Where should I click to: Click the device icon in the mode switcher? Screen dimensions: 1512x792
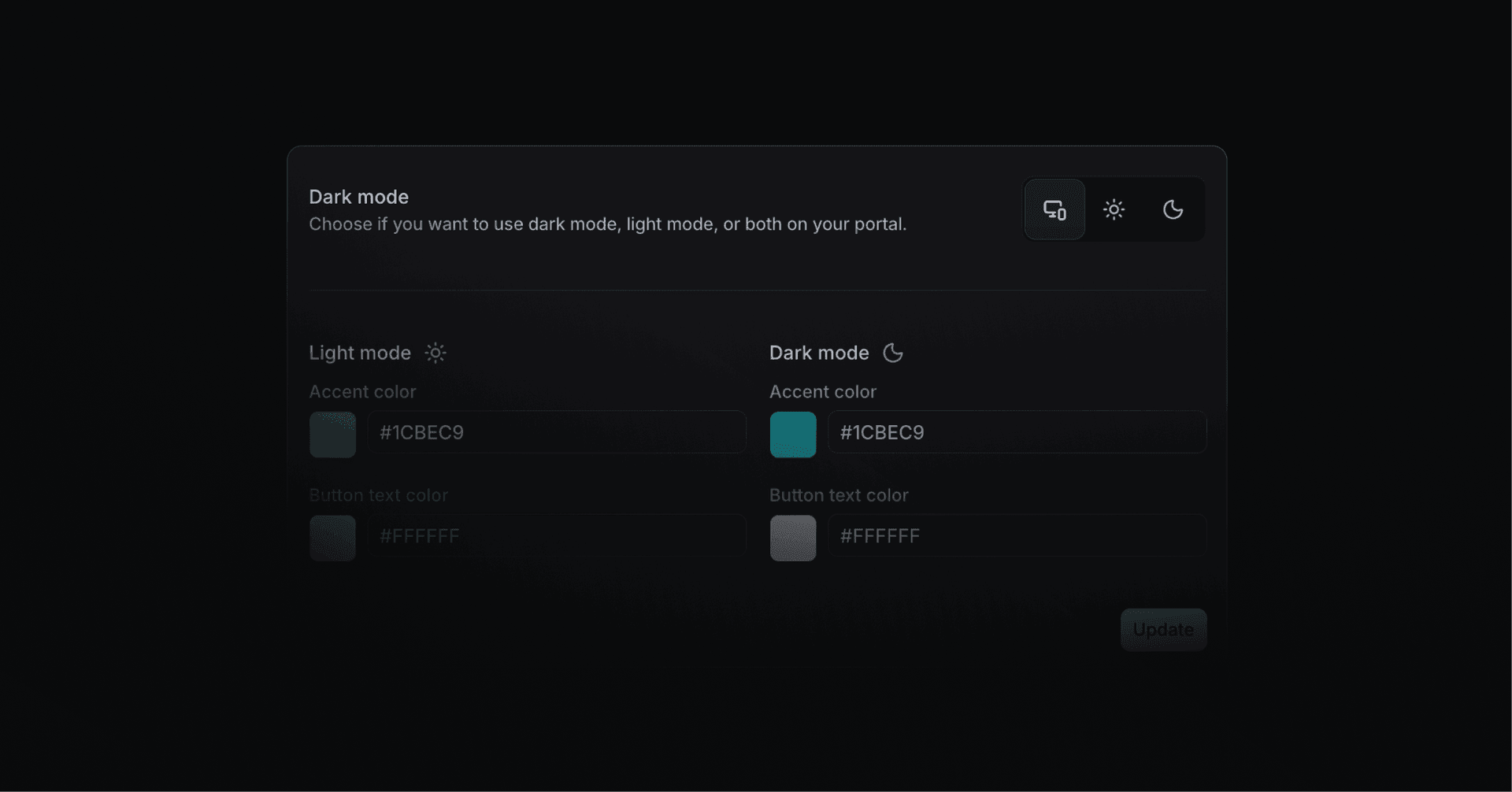1054,209
